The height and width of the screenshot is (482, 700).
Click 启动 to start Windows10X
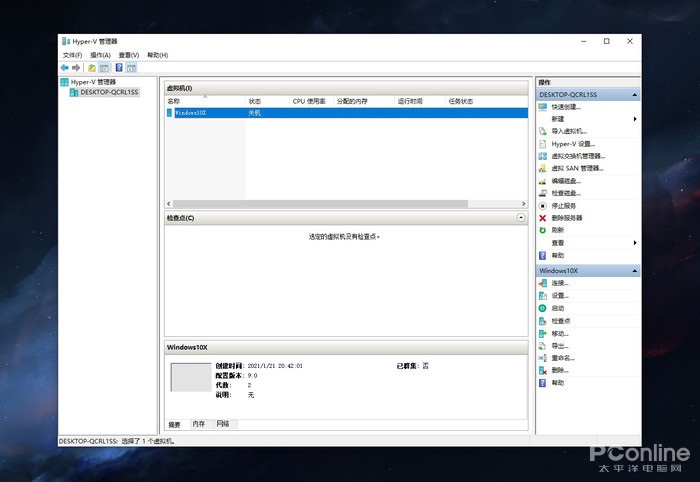click(558, 308)
